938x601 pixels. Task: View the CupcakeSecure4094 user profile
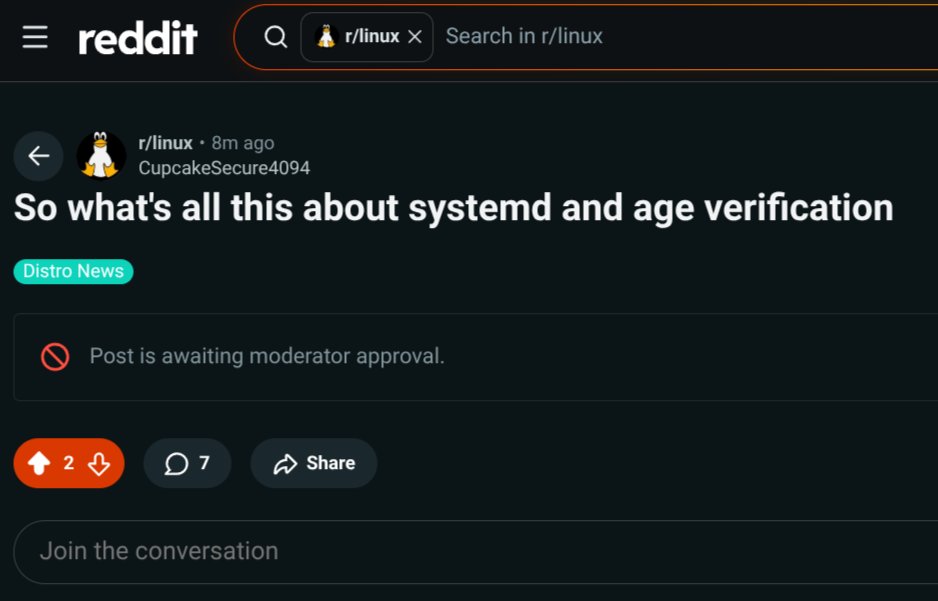tap(224, 168)
